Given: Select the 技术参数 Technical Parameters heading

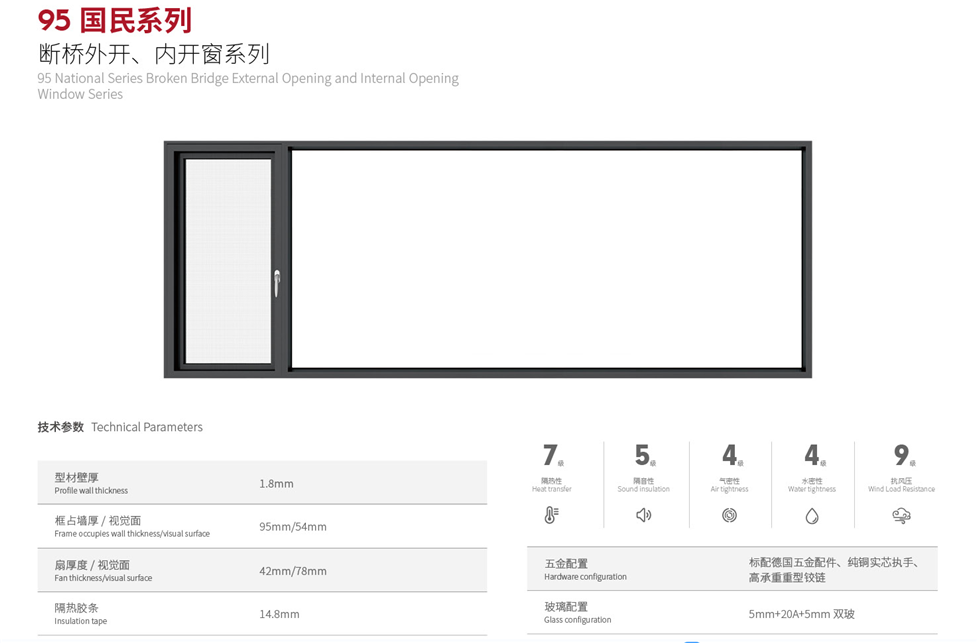Looking at the screenshot, I should click(x=119, y=427).
